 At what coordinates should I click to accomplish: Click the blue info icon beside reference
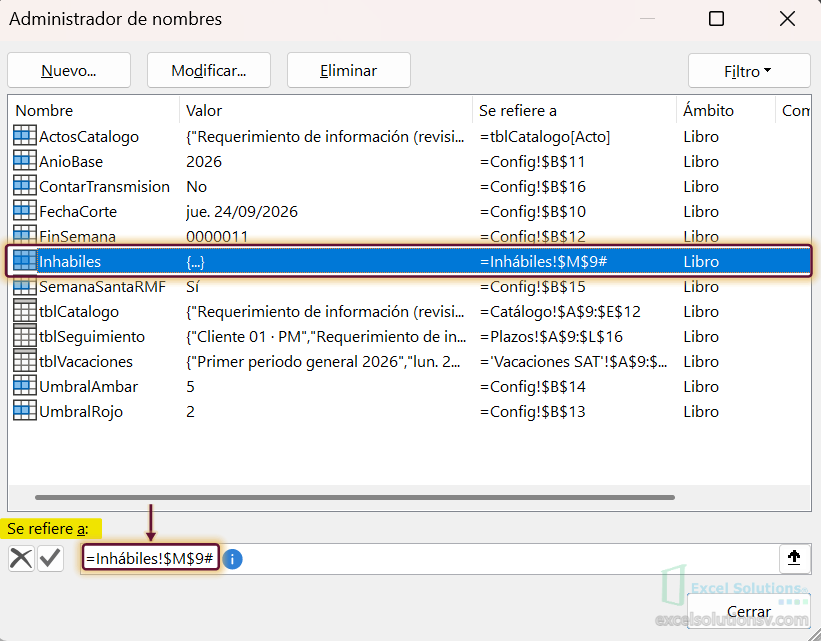[232, 559]
